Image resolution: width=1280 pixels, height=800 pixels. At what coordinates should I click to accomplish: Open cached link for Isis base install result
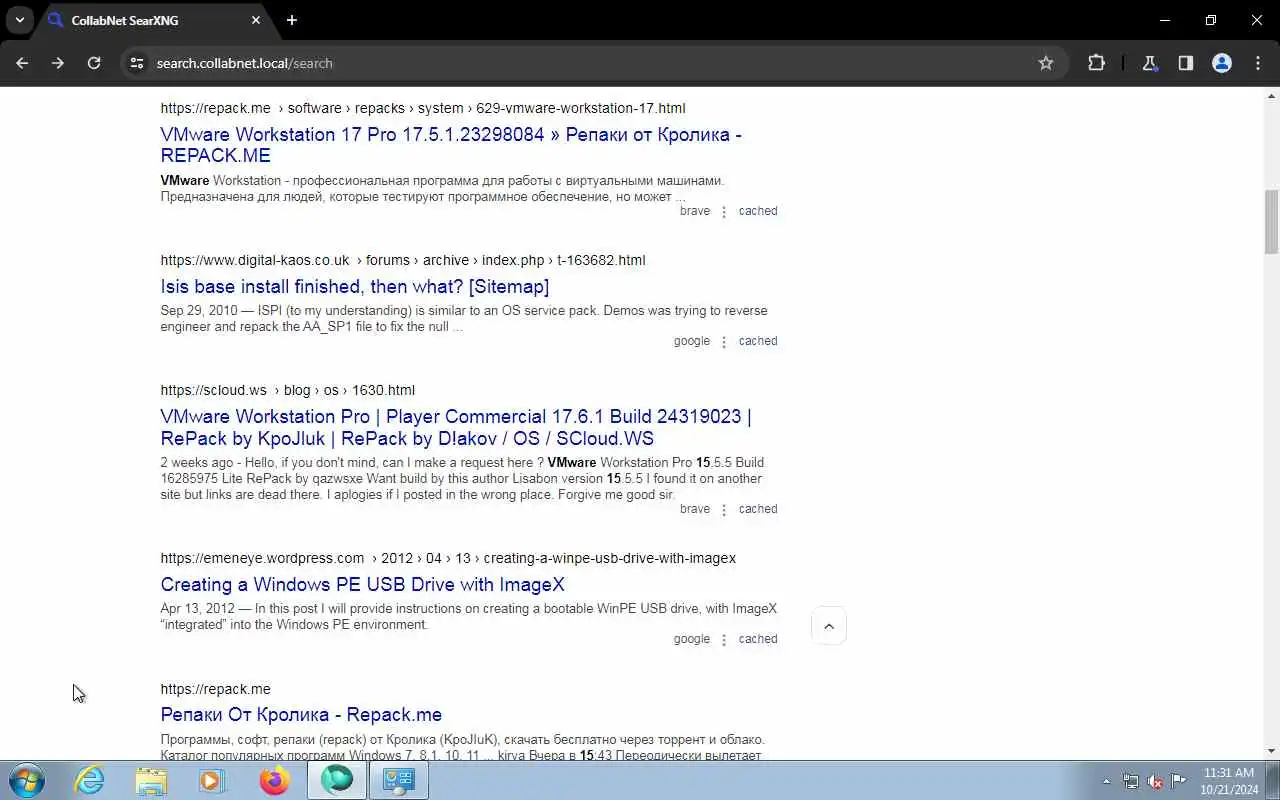pyautogui.click(x=758, y=341)
